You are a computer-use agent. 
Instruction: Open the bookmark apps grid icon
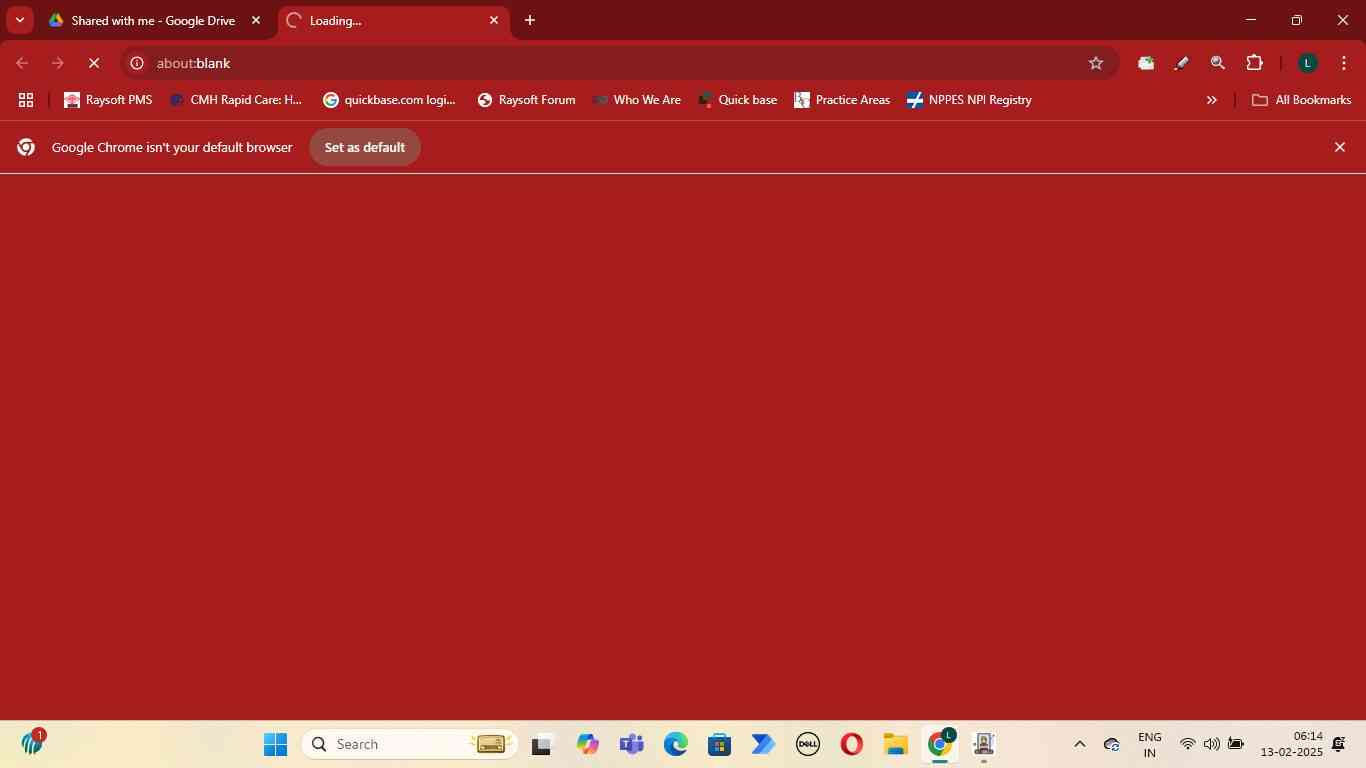(x=26, y=100)
